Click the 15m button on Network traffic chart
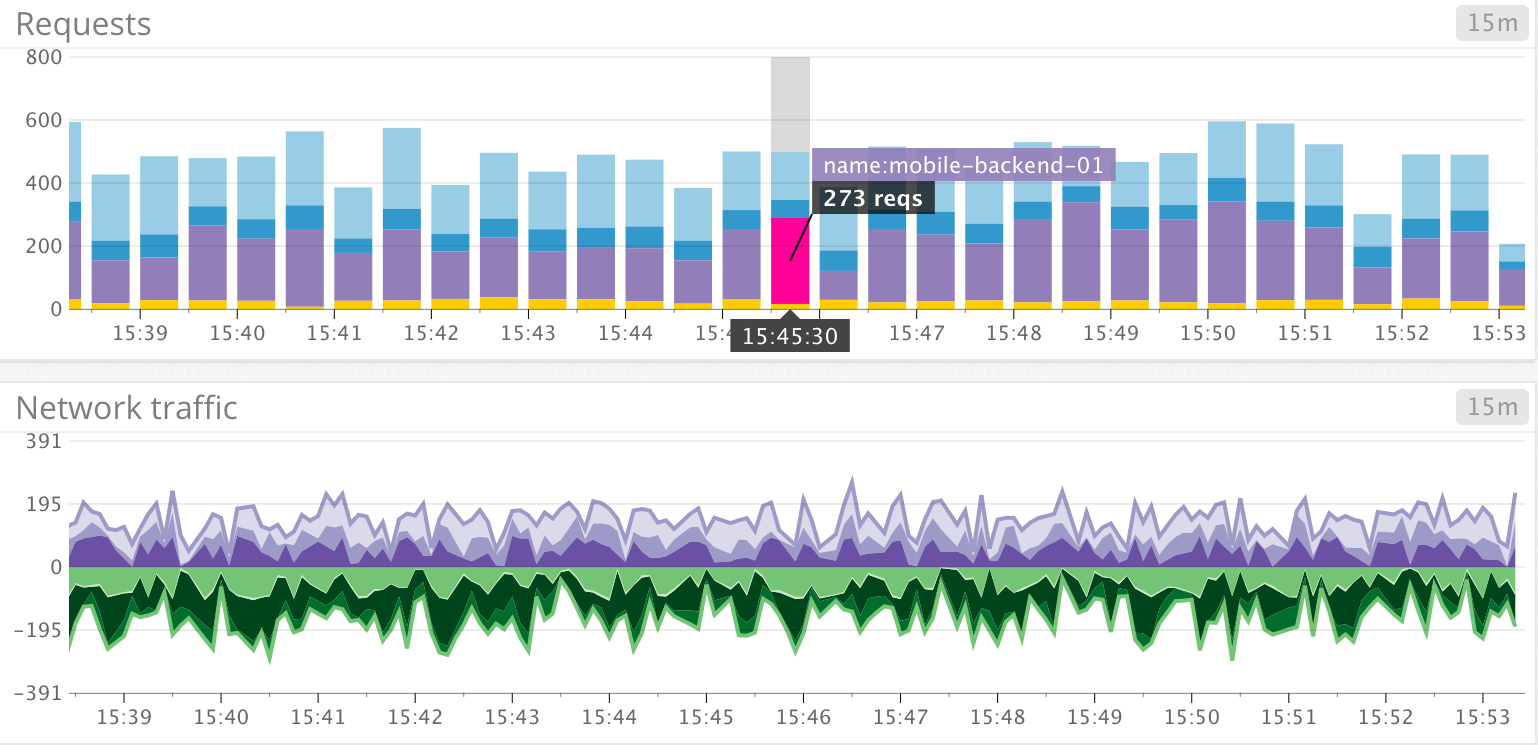The image size is (1538, 745). 1491,407
